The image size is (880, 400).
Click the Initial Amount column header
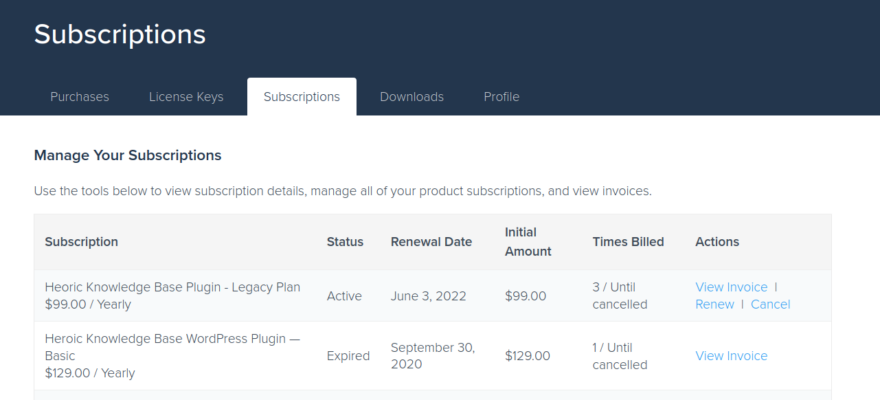528,242
